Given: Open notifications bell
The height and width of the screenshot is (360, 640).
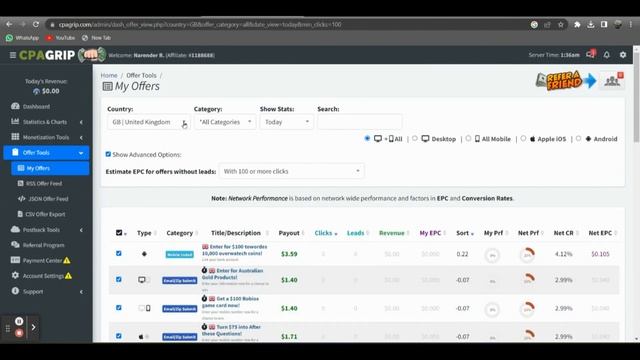Looking at the screenshot, I should pos(607,55).
